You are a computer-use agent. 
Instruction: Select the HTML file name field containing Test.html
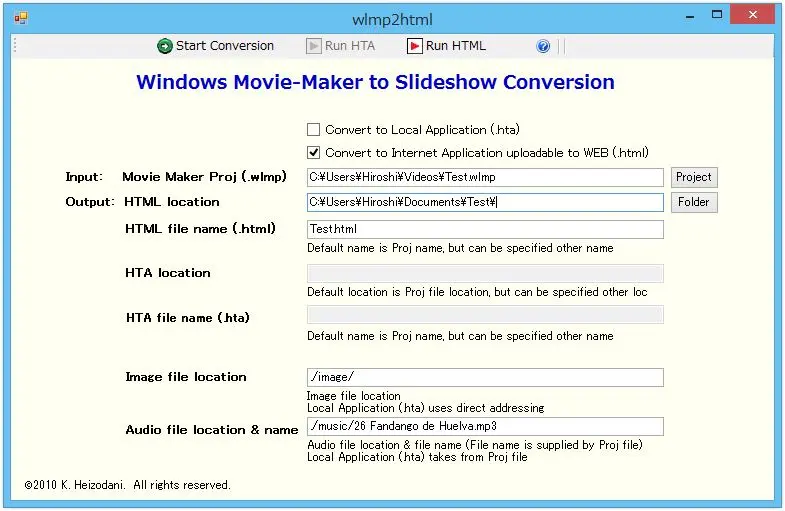pyautogui.click(x=485, y=229)
